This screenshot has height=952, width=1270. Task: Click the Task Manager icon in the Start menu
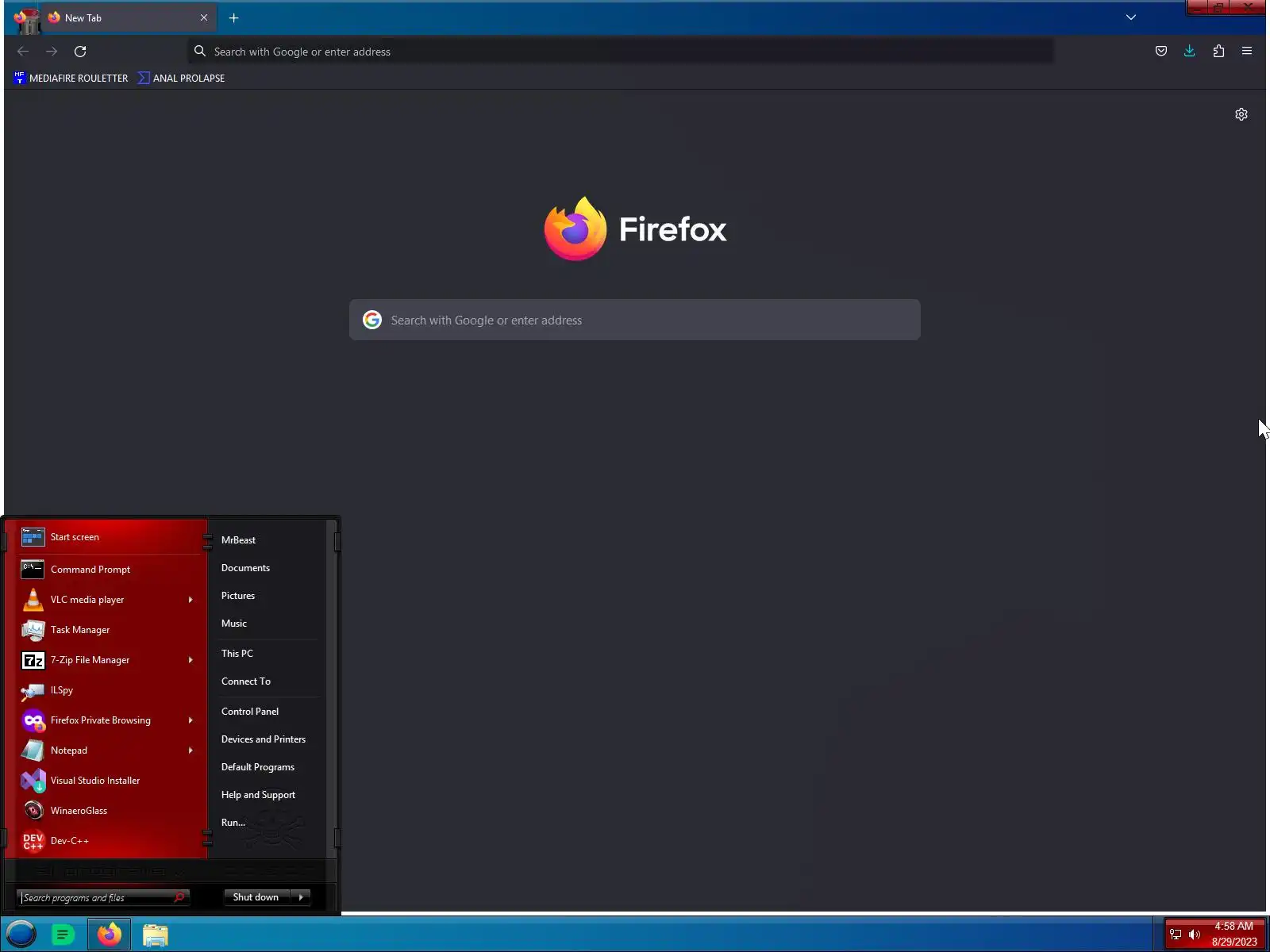33,630
